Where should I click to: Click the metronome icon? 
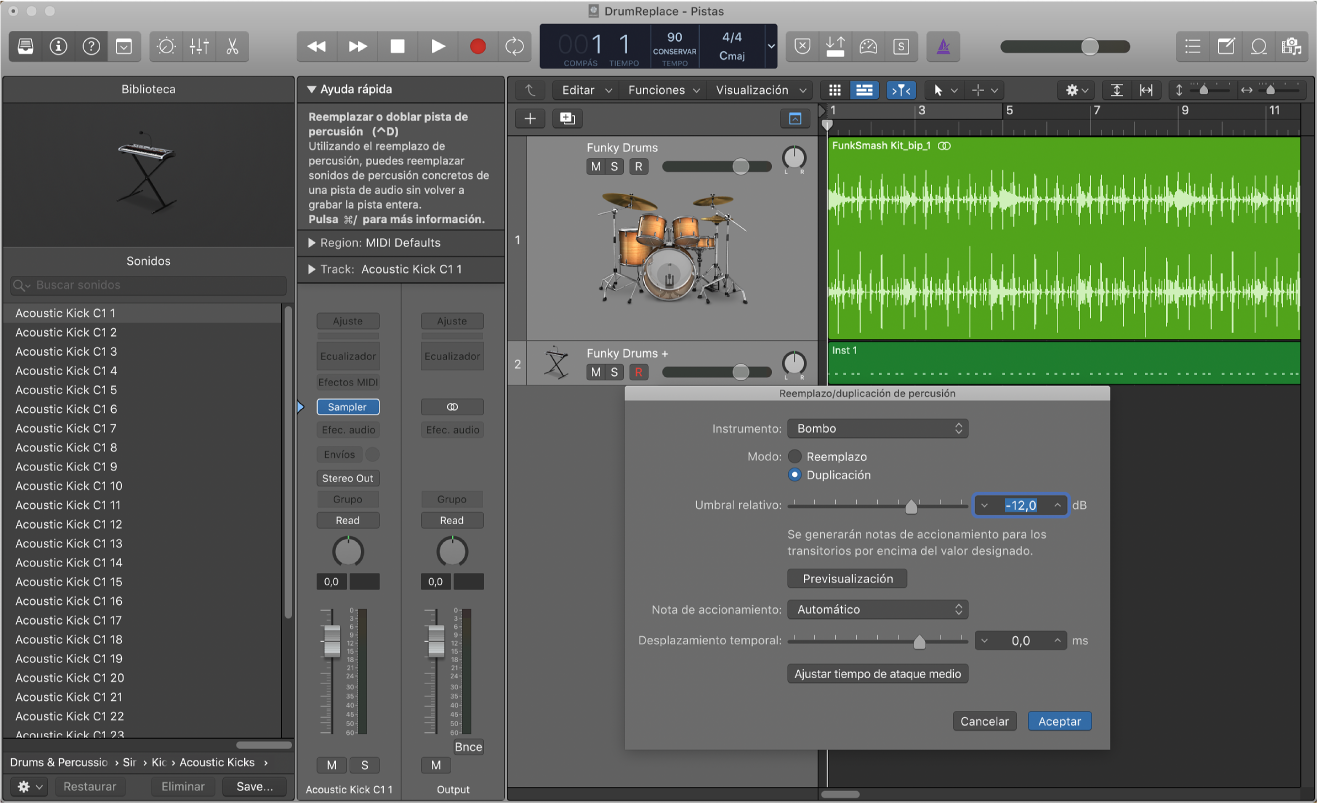click(x=942, y=46)
